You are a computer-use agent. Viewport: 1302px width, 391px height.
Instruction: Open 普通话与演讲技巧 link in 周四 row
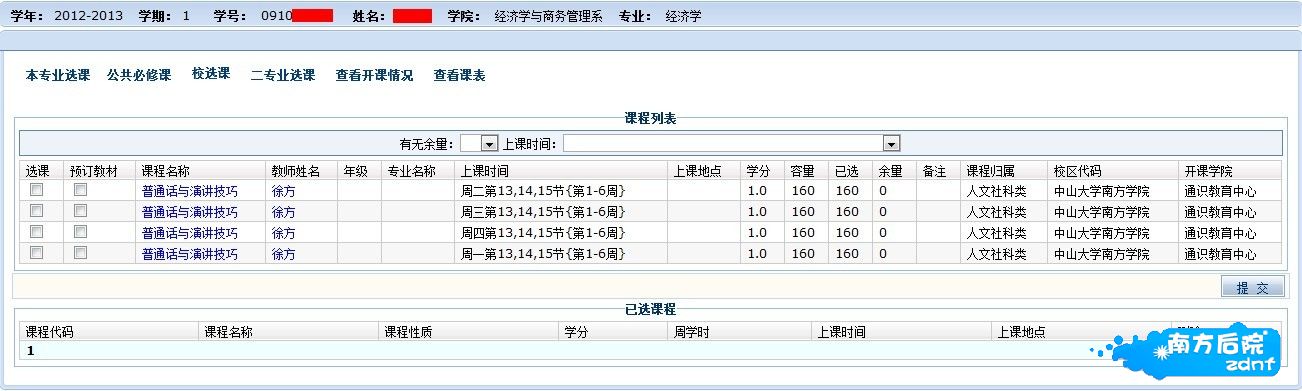click(190, 233)
